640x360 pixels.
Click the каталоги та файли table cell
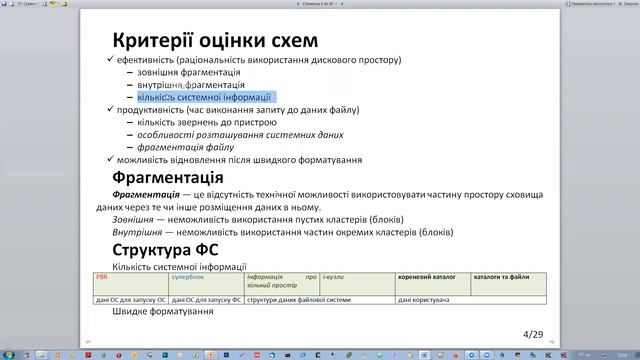508,284
